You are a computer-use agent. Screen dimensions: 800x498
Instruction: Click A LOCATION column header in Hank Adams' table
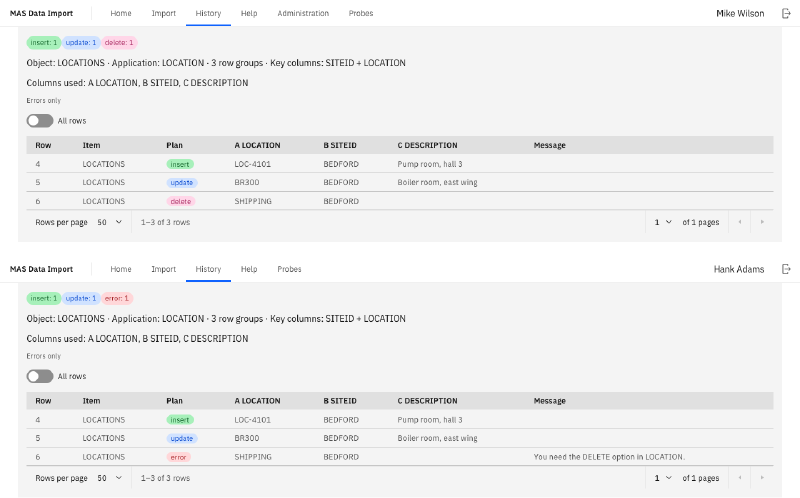(257, 401)
